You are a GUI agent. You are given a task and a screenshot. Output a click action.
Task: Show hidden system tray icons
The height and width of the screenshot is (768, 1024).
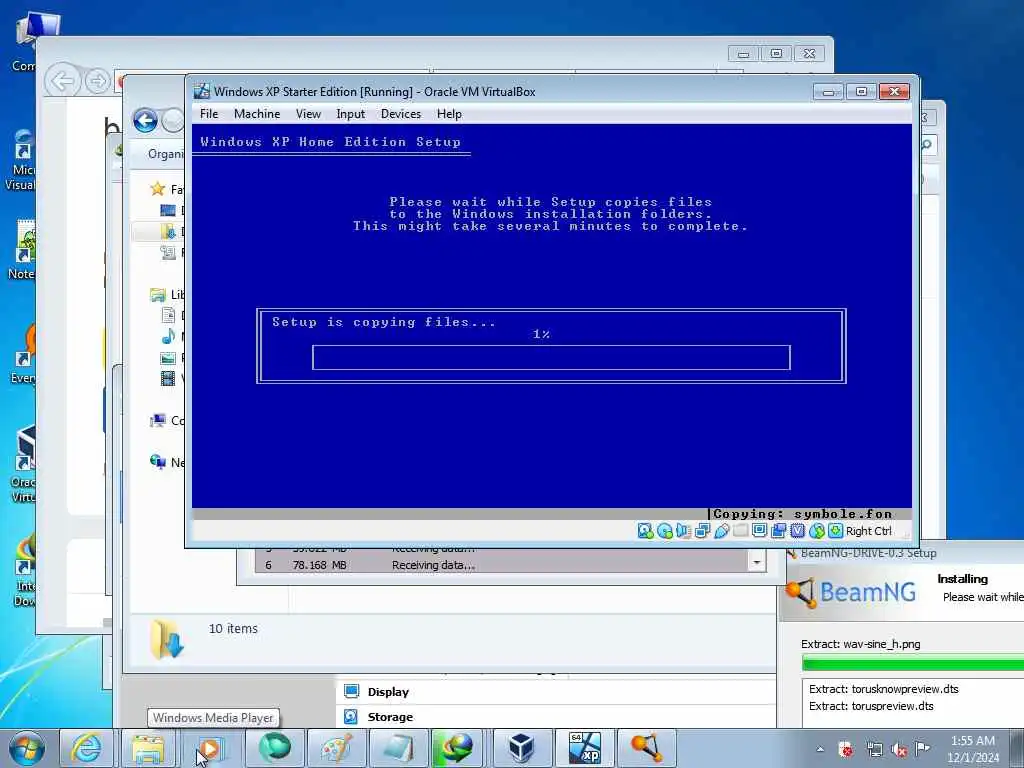click(x=820, y=750)
